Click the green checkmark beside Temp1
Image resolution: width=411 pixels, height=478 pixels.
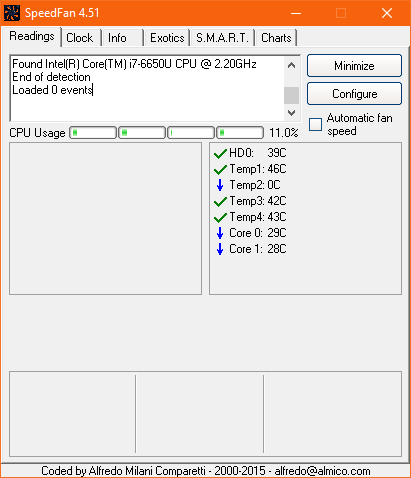click(x=220, y=170)
